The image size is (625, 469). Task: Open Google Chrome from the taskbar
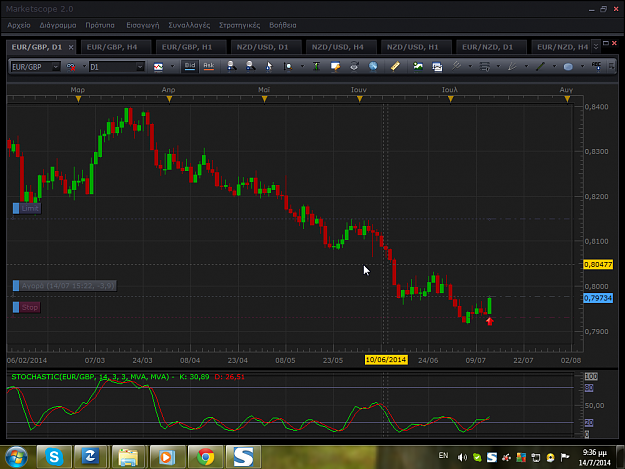[205, 457]
